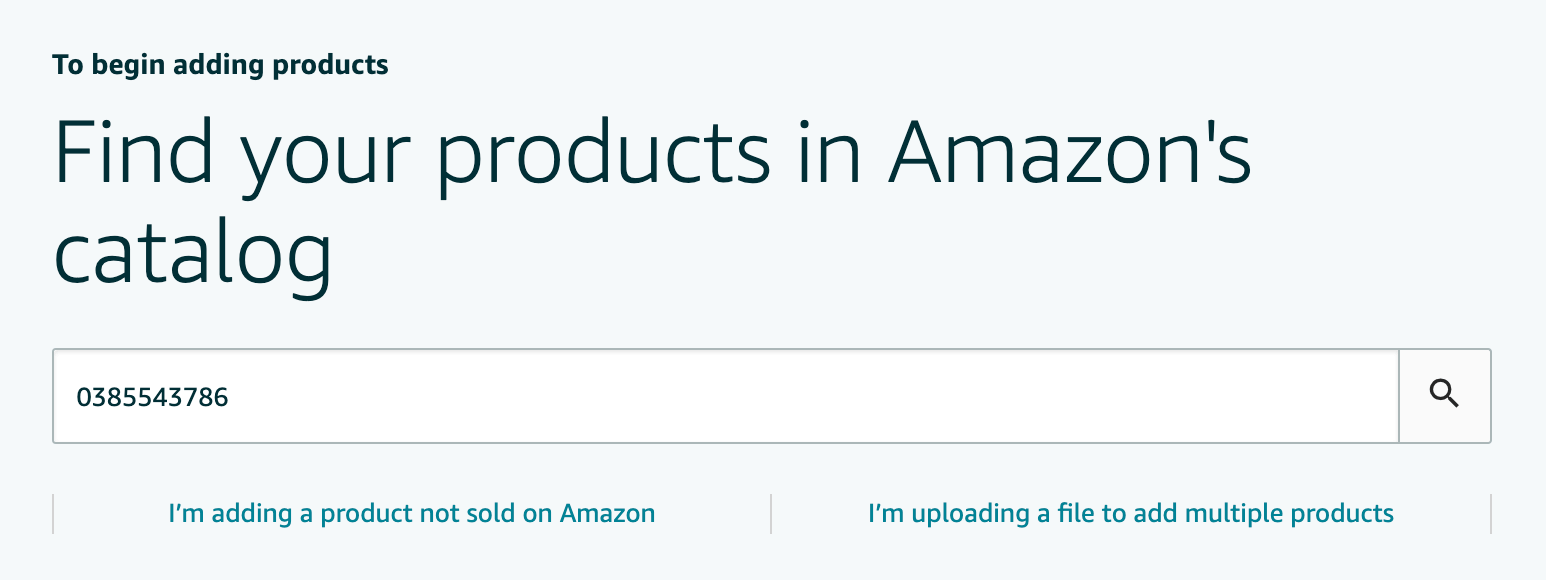Click the "Find your products in Amazon's catalog" heading
The height and width of the screenshot is (580, 1546).
[652, 155]
